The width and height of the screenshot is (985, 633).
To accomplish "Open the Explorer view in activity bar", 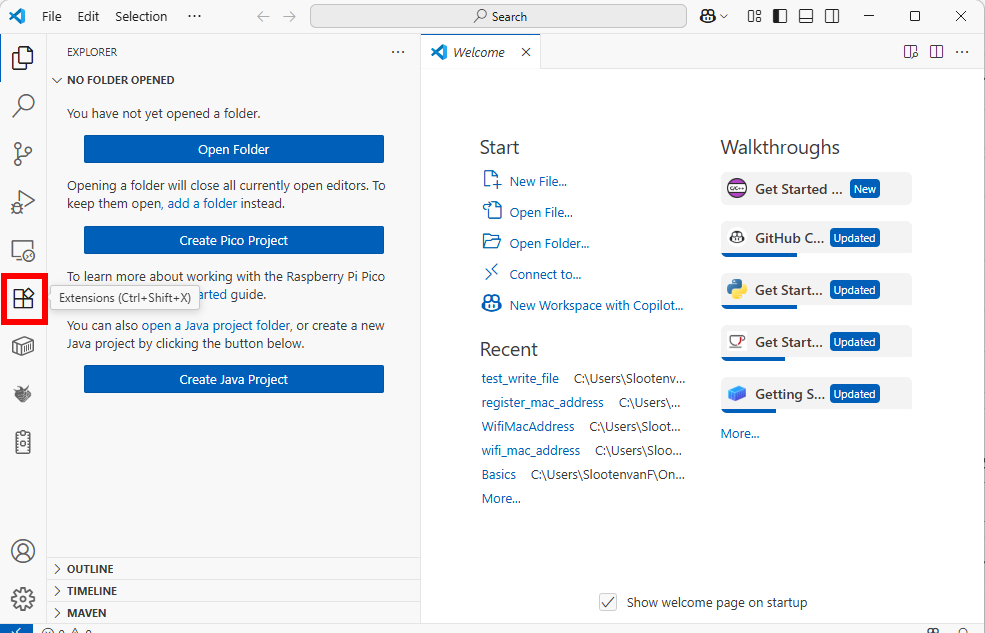I will pyautogui.click(x=23, y=58).
